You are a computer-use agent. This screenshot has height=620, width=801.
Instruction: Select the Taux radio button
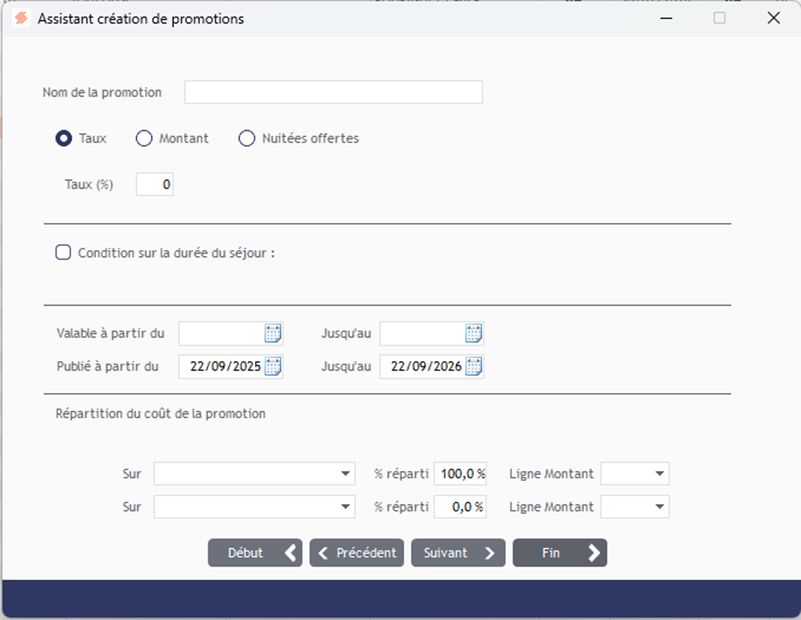point(64,139)
